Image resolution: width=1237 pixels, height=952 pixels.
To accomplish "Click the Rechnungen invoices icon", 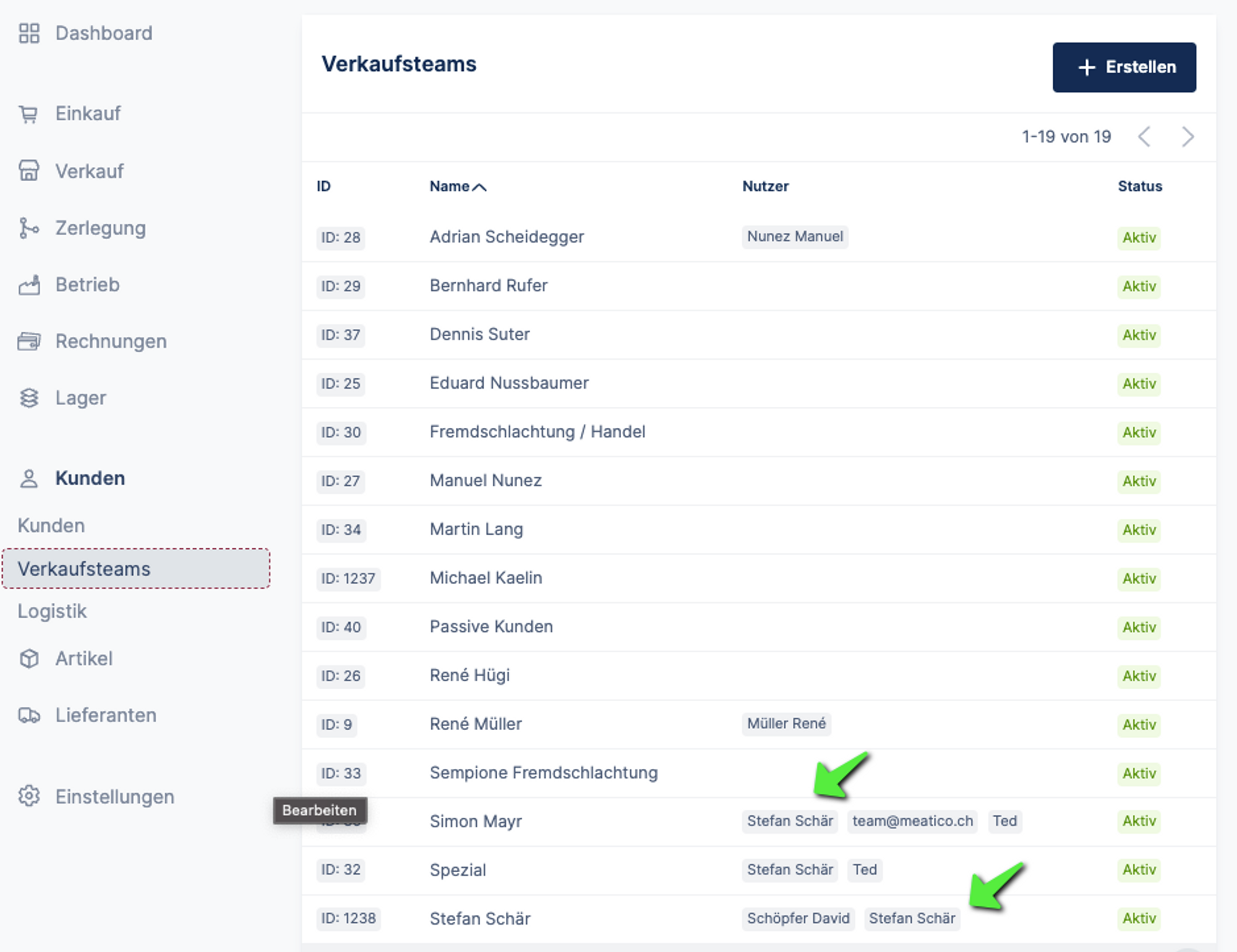I will tap(29, 341).
